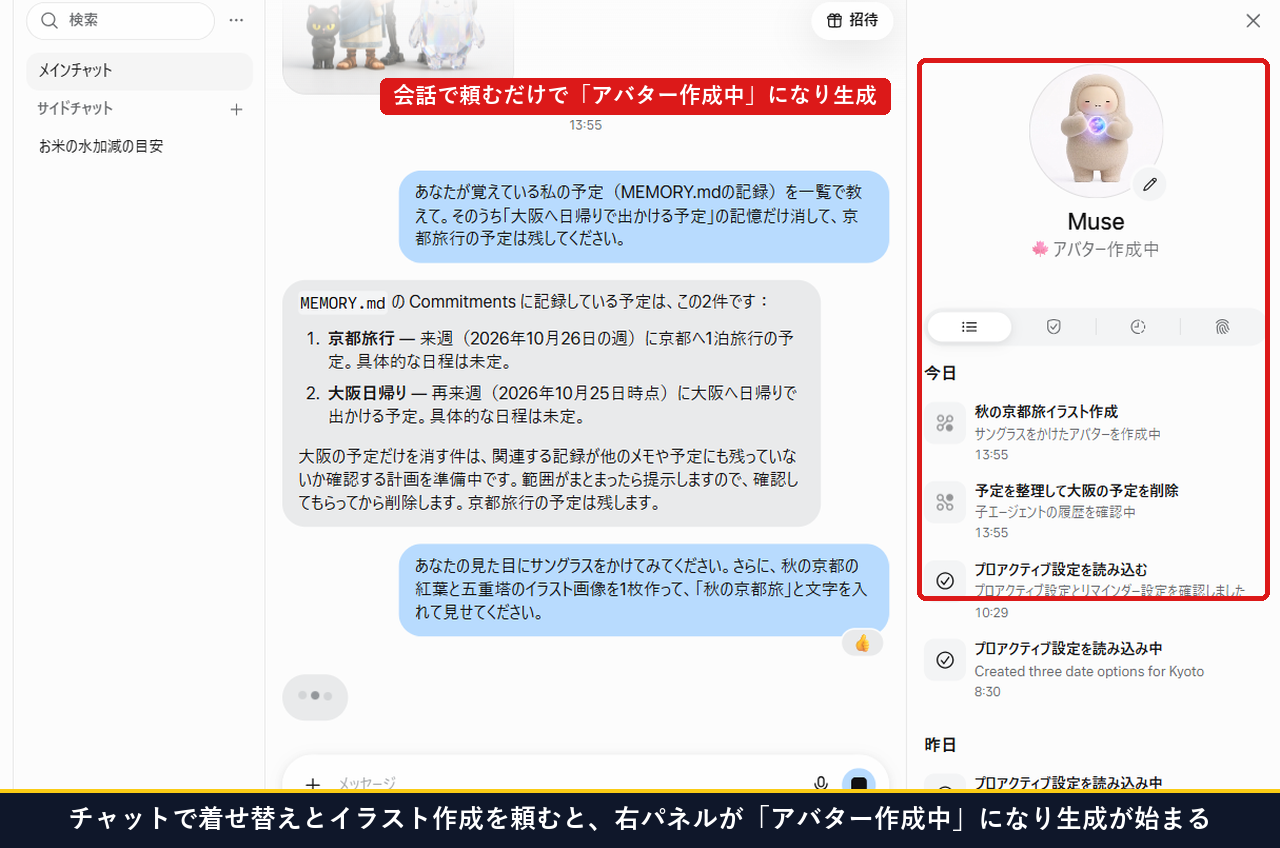Image resolution: width=1280 pixels, height=848 pixels.
Task: Click status icon beside 予定を整理して大阪の予定を削除
Action: (945, 502)
